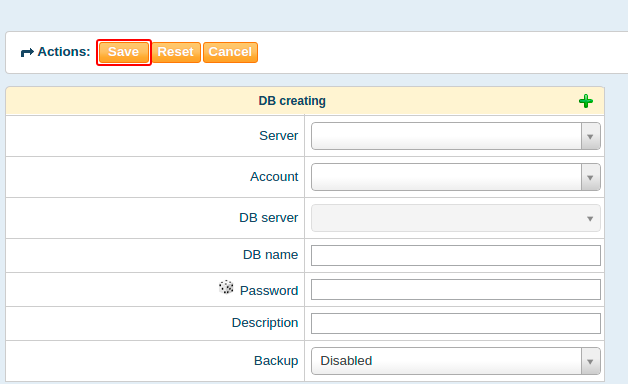Click the Reset button

[x=176, y=52]
